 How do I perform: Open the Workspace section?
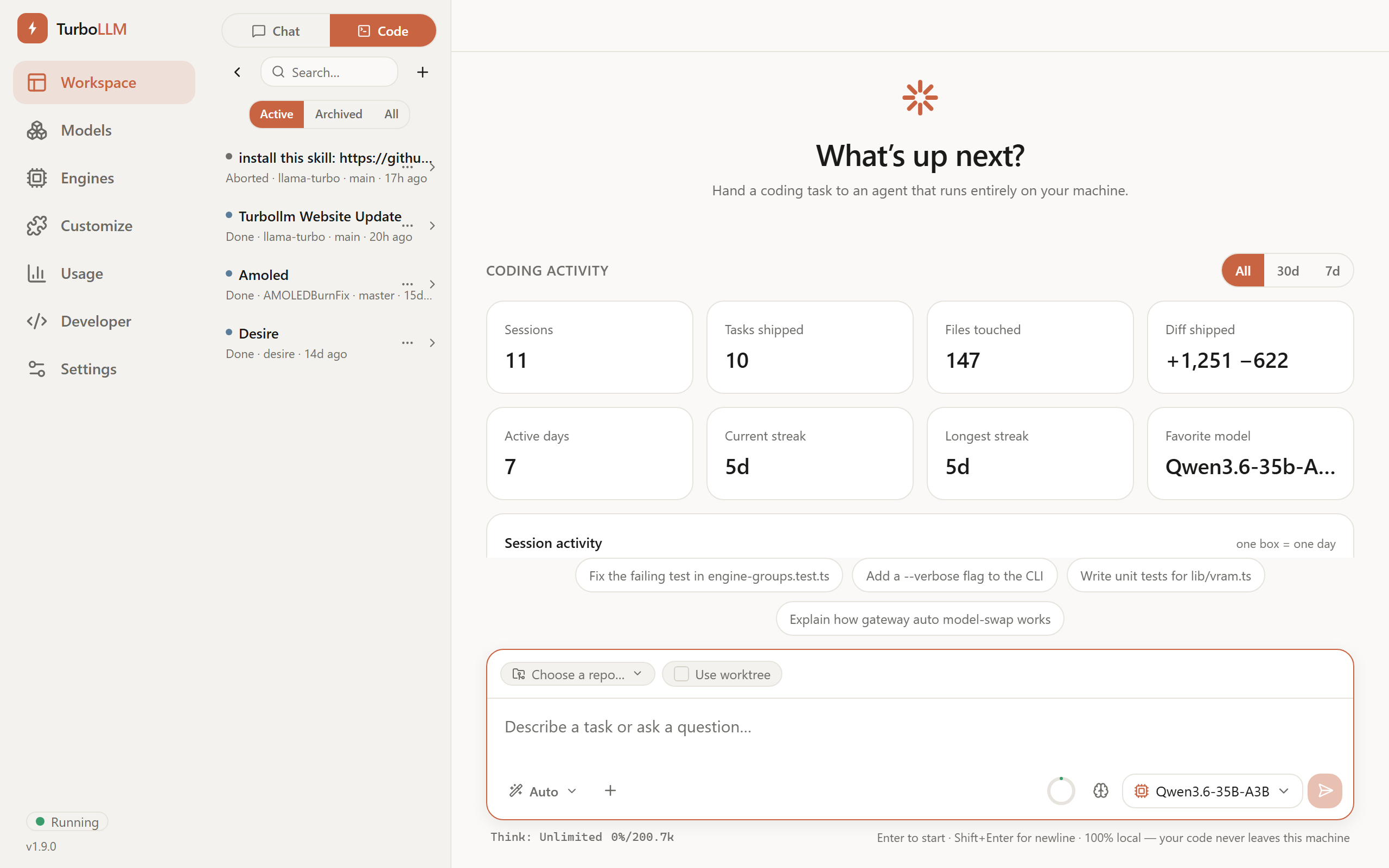point(104,82)
